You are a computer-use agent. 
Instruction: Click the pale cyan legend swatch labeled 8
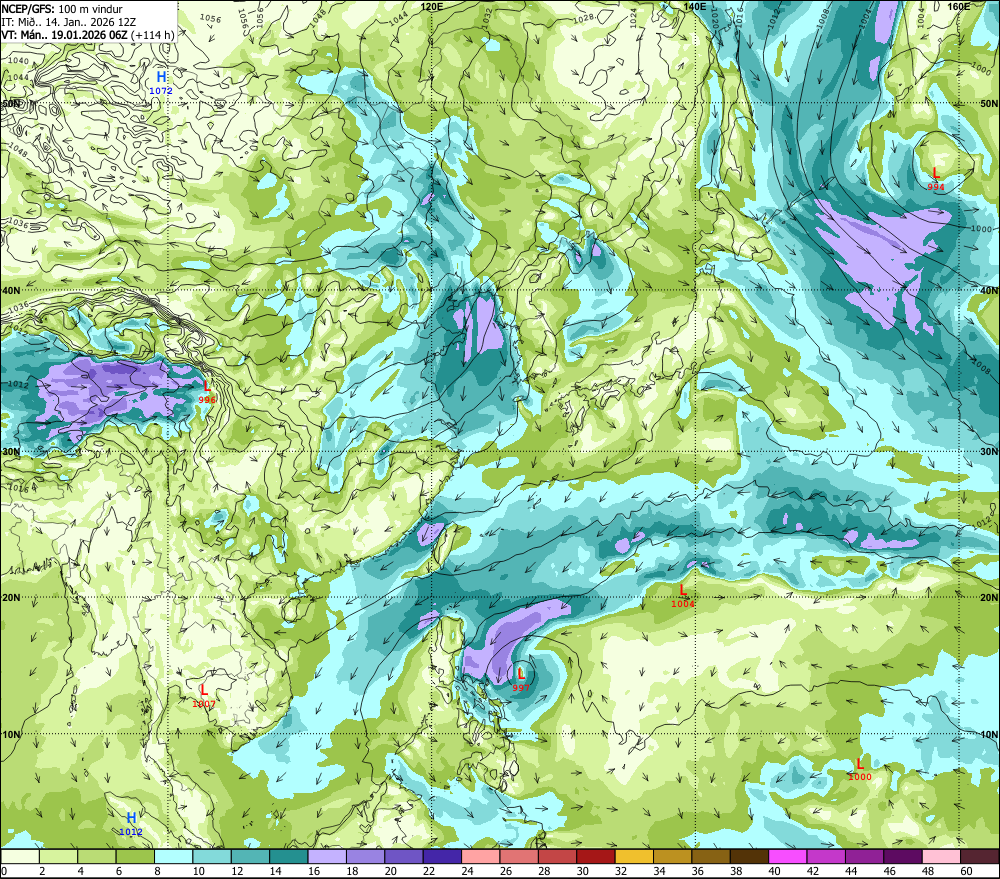[173, 857]
